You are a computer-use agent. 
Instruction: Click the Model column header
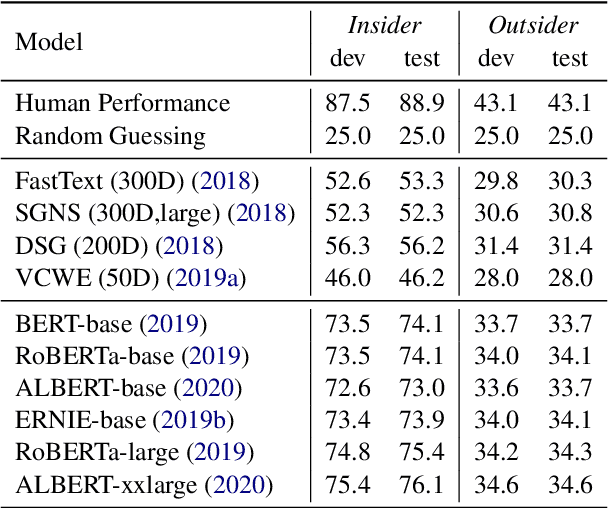click(x=49, y=43)
